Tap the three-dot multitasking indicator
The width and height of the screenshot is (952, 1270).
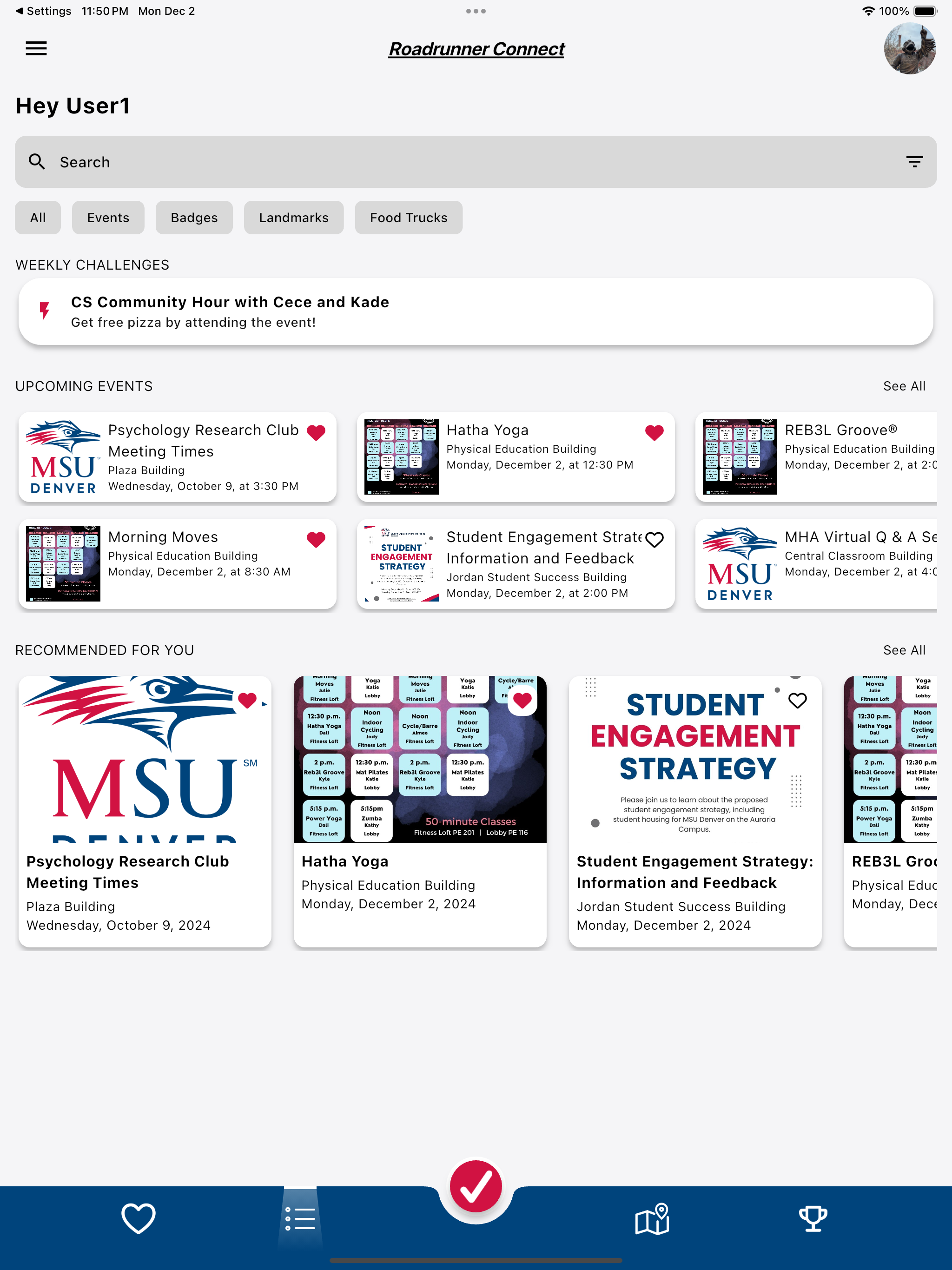tap(476, 11)
